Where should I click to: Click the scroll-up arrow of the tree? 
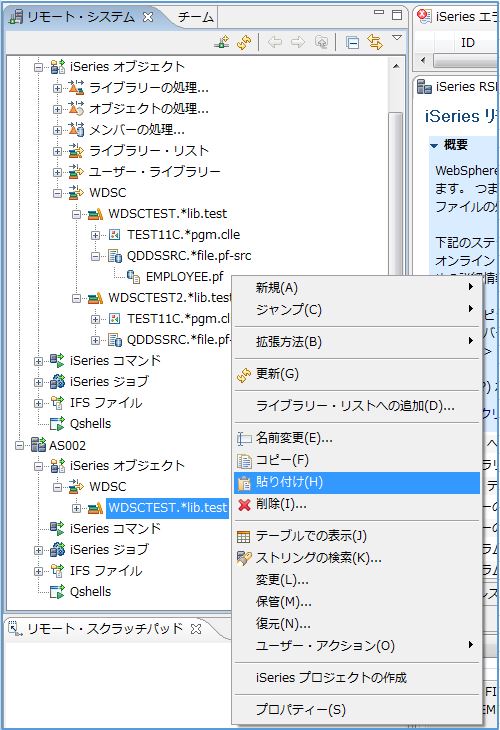point(396,67)
